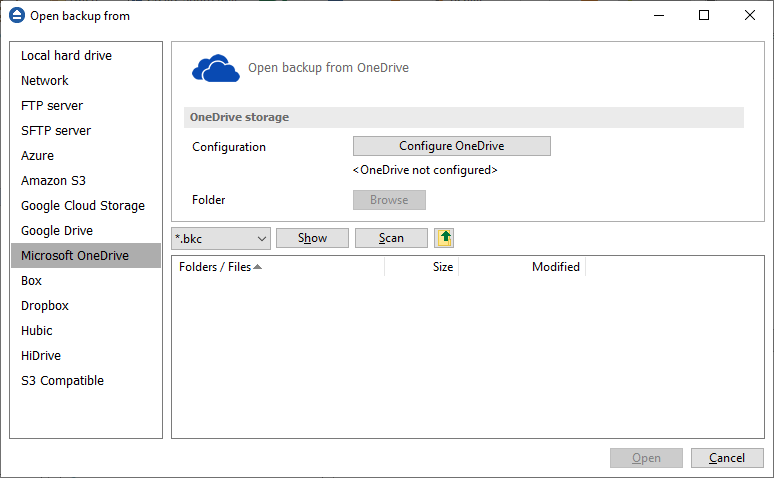The width and height of the screenshot is (774, 478).
Task: Choose SFTP server in the list
Action: 86,130
